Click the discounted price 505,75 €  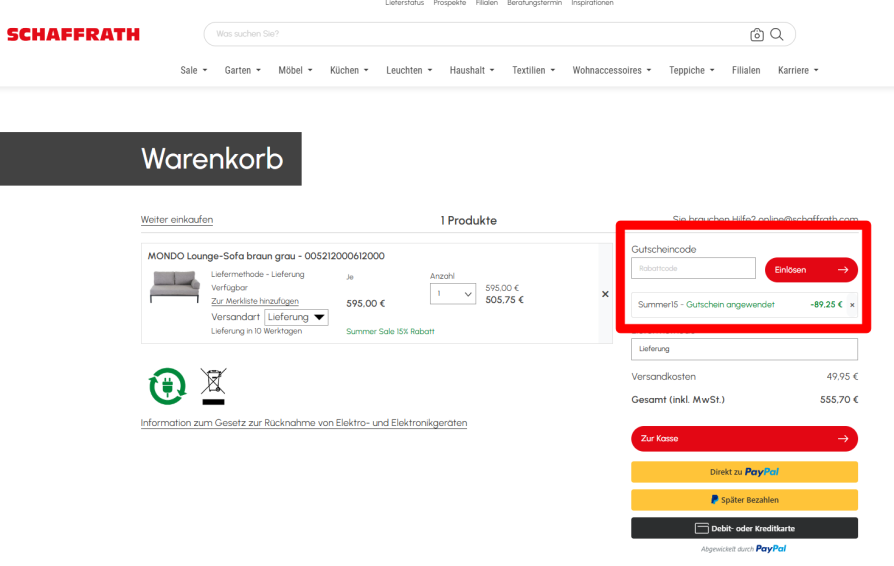[504, 300]
